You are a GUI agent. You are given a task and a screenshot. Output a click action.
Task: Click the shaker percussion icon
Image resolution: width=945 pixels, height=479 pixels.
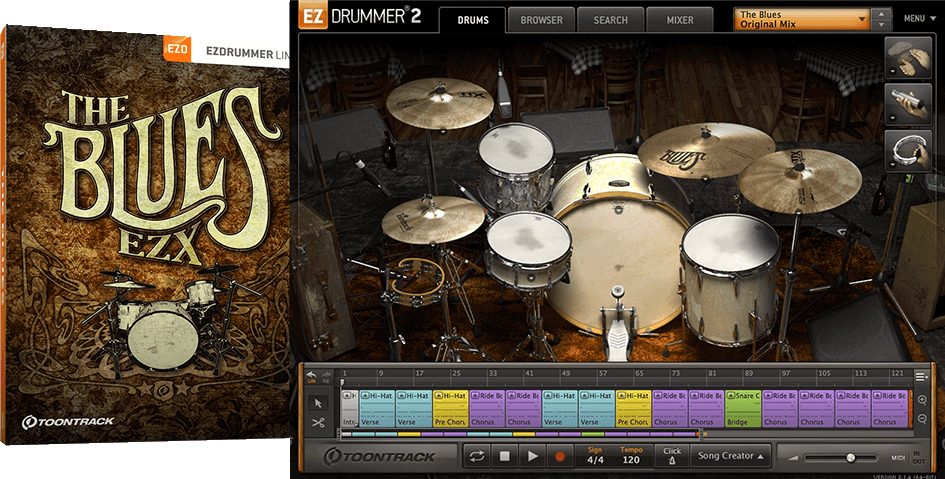click(x=908, y=104)
